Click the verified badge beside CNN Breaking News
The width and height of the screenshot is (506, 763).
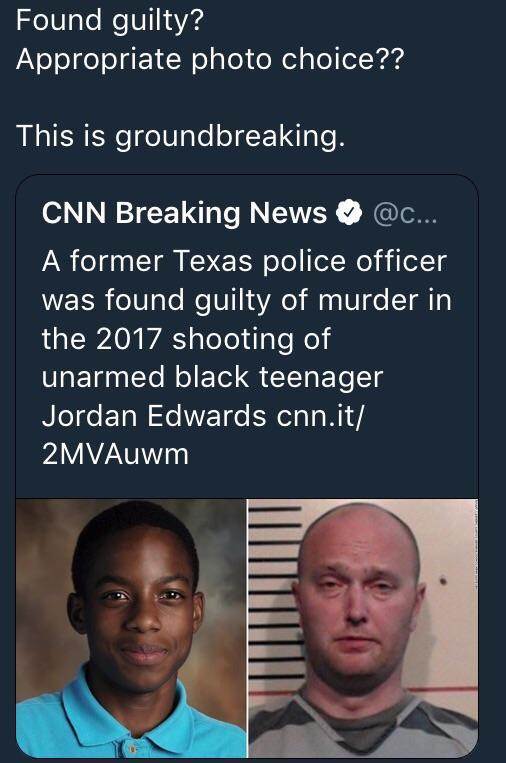(x=349, y=213)
